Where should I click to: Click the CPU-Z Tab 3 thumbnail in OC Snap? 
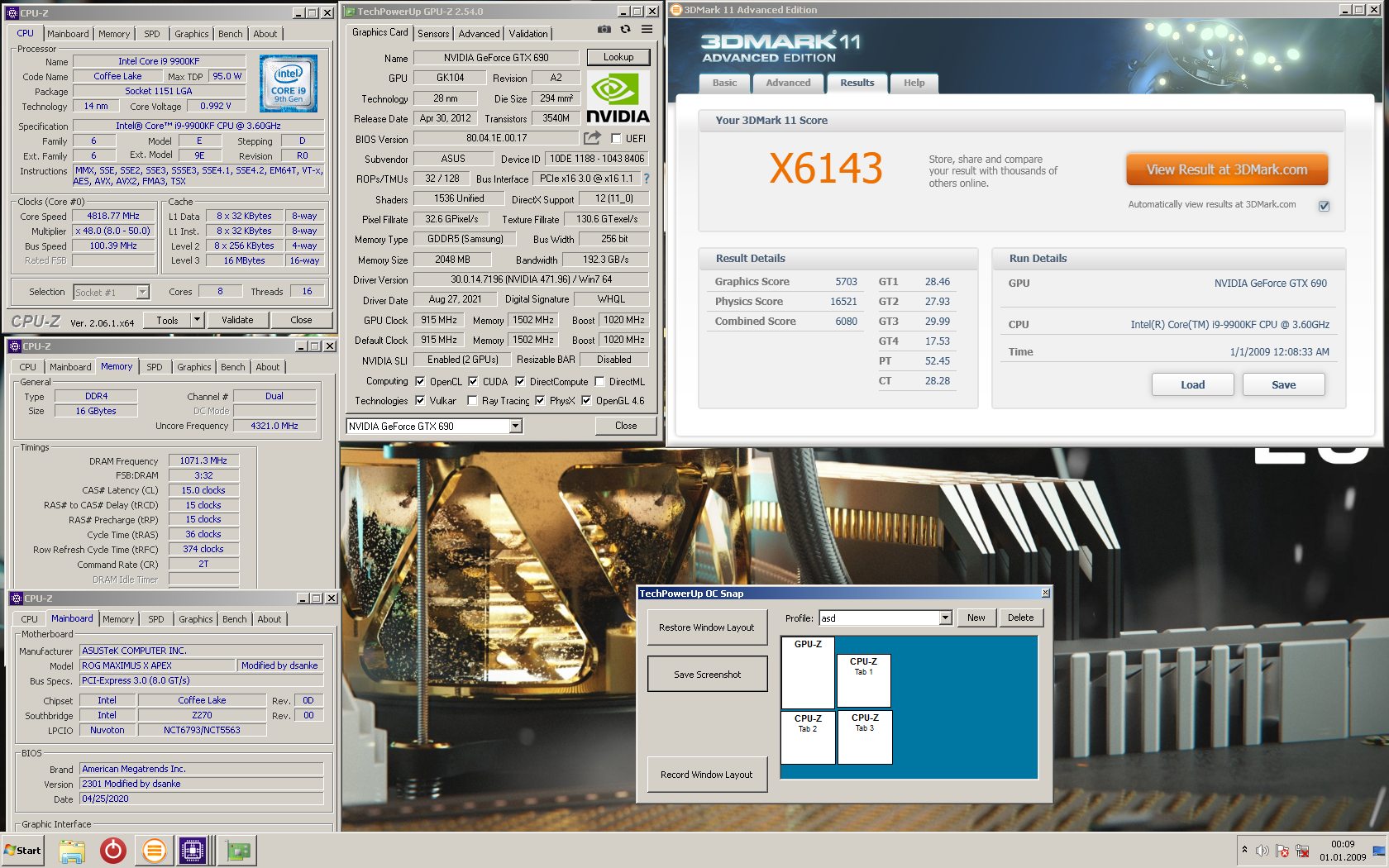pyautogui.click(x=864, y=737)
